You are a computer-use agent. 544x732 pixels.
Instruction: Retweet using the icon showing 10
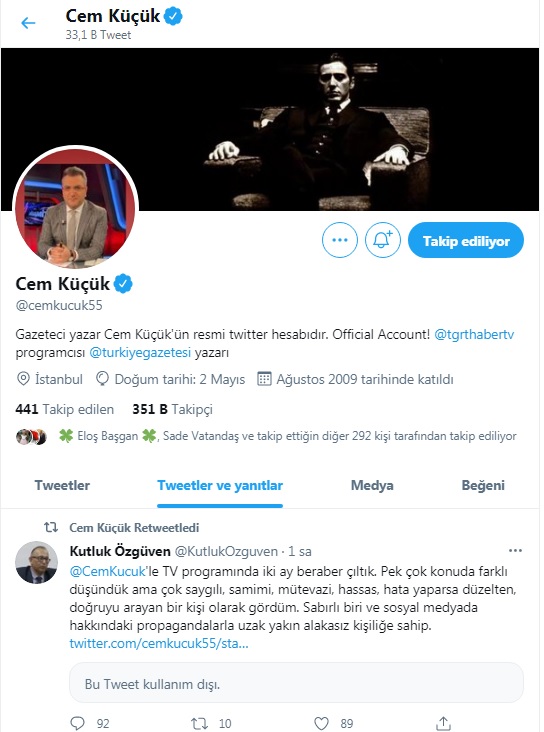click(200, 723)
